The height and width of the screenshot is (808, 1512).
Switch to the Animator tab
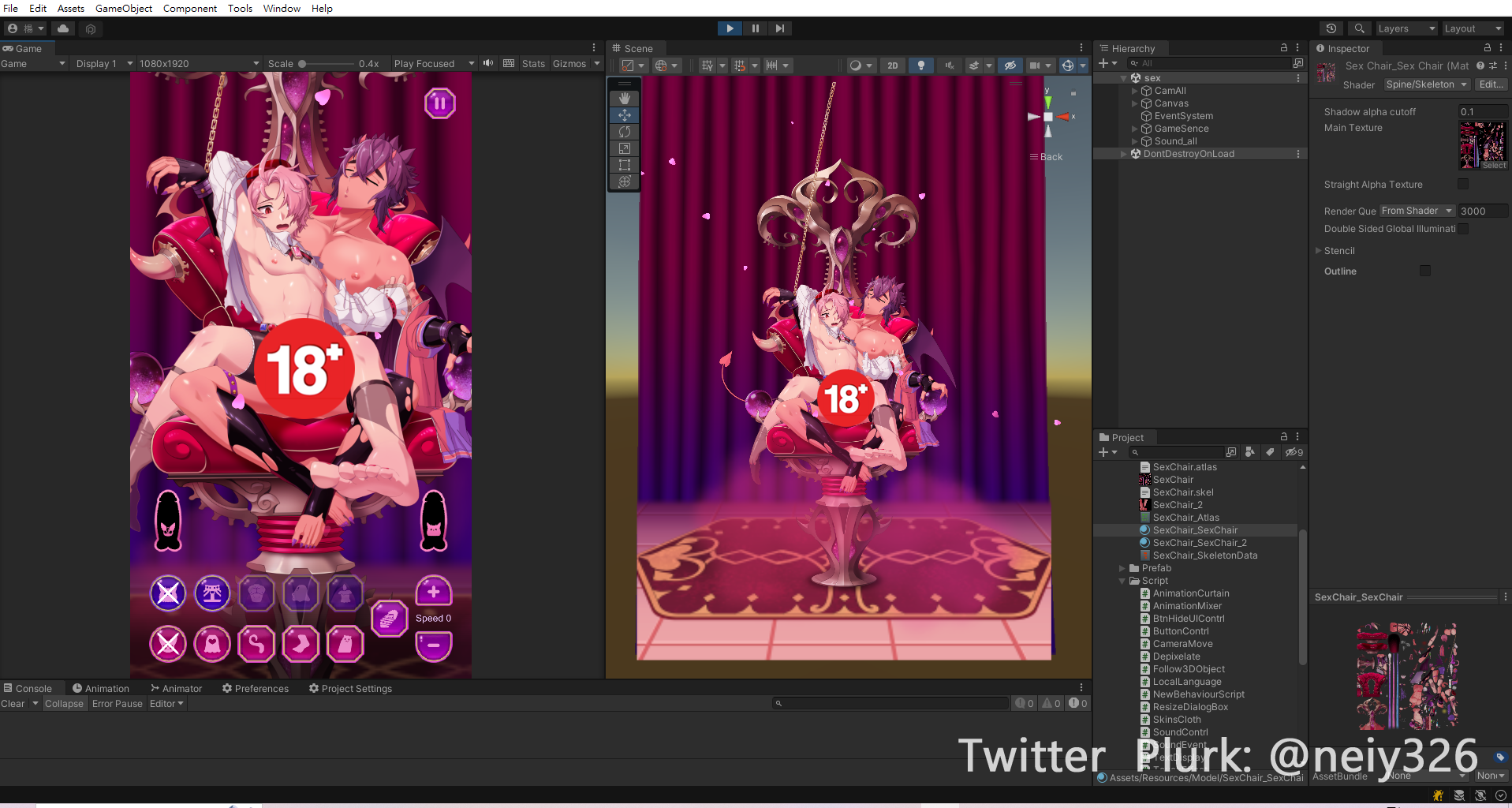(177, 689)
